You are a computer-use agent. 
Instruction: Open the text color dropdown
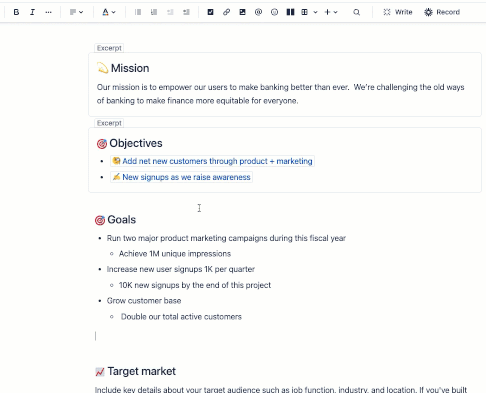point(109,12)
